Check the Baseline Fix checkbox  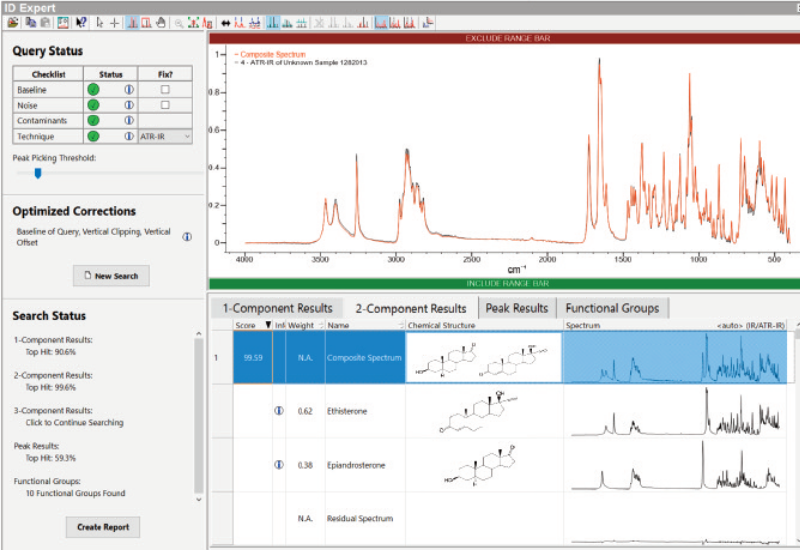pos(165,90)
